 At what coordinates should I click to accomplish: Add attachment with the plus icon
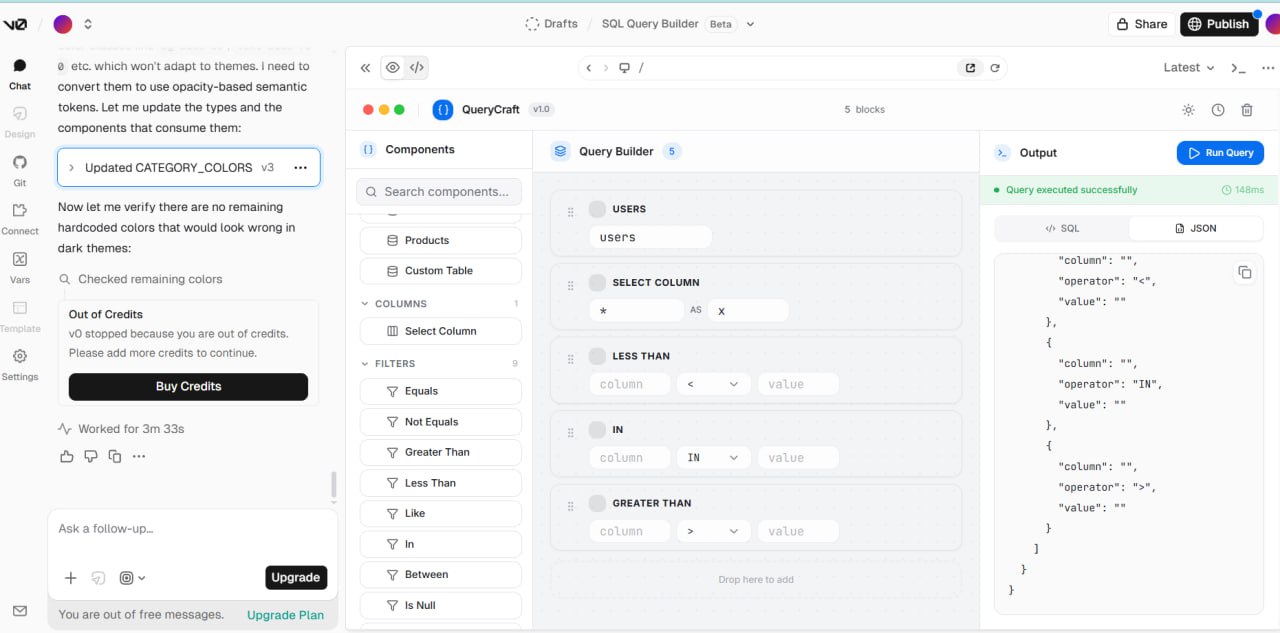(71, 578)
